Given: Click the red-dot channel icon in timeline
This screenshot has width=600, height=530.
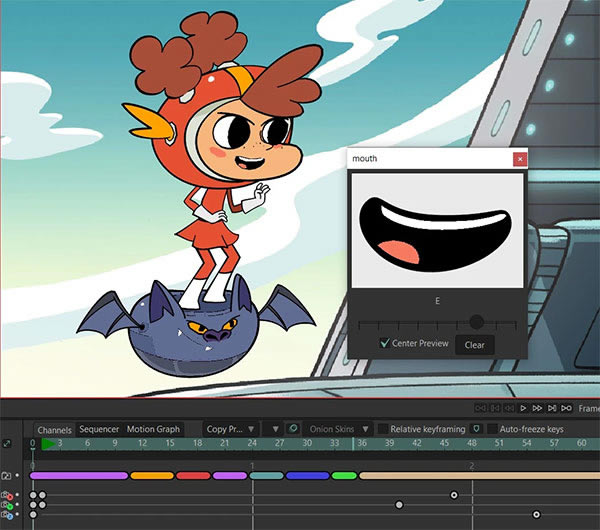Looking at the screenshot, I should tap(7, 496).
